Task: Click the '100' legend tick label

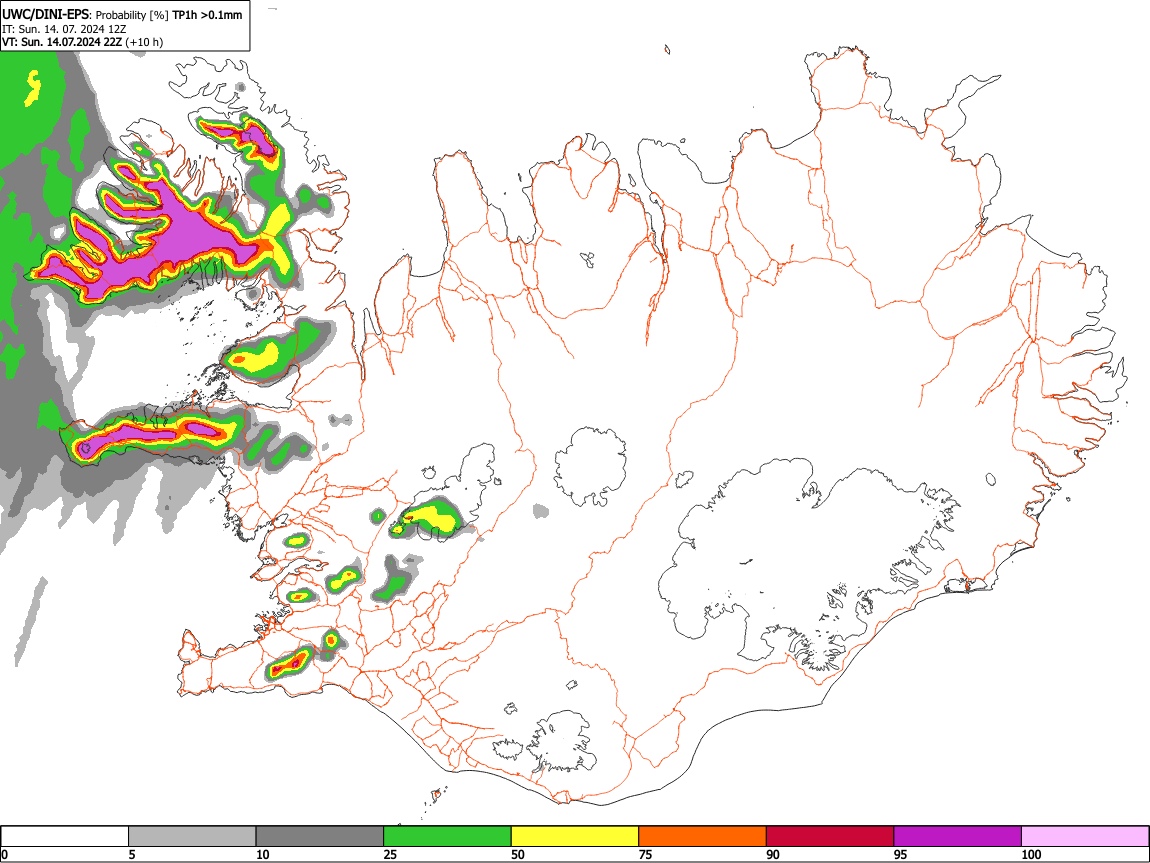Action: point(1031,854)
